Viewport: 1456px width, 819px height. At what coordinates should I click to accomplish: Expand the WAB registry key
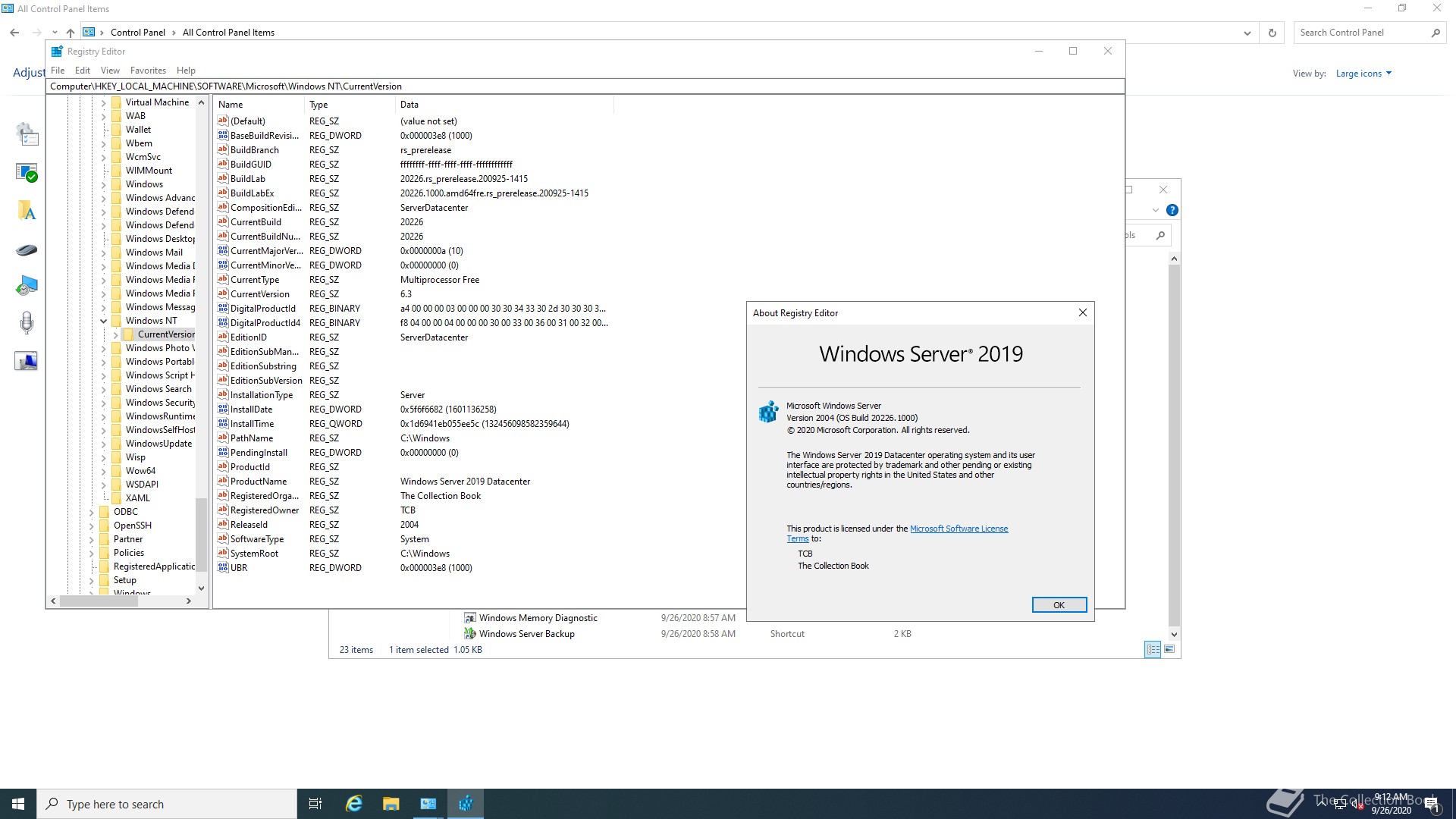104,116
